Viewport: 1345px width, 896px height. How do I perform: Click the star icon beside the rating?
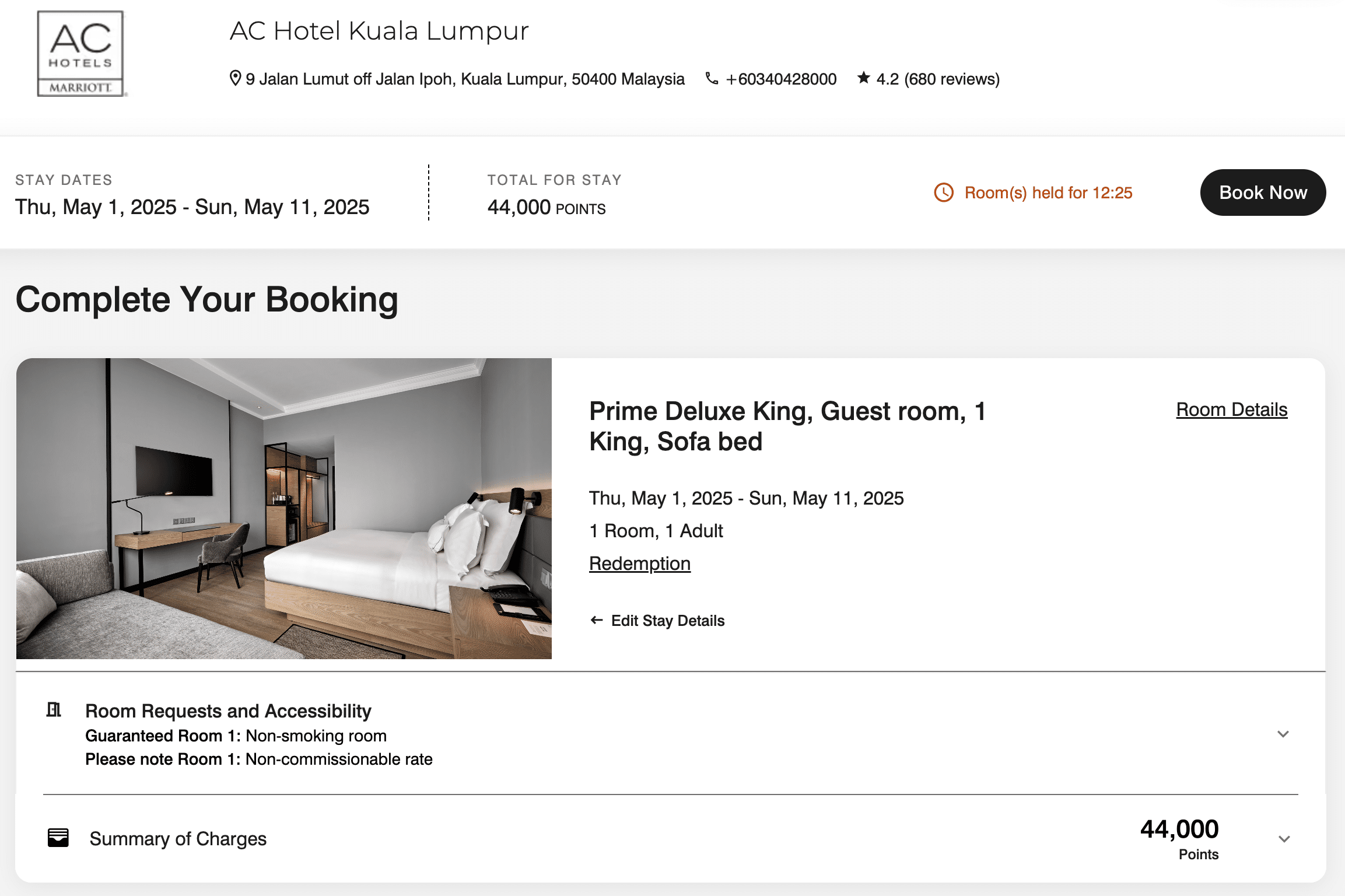pyautogui.click(x=864, y=78)
